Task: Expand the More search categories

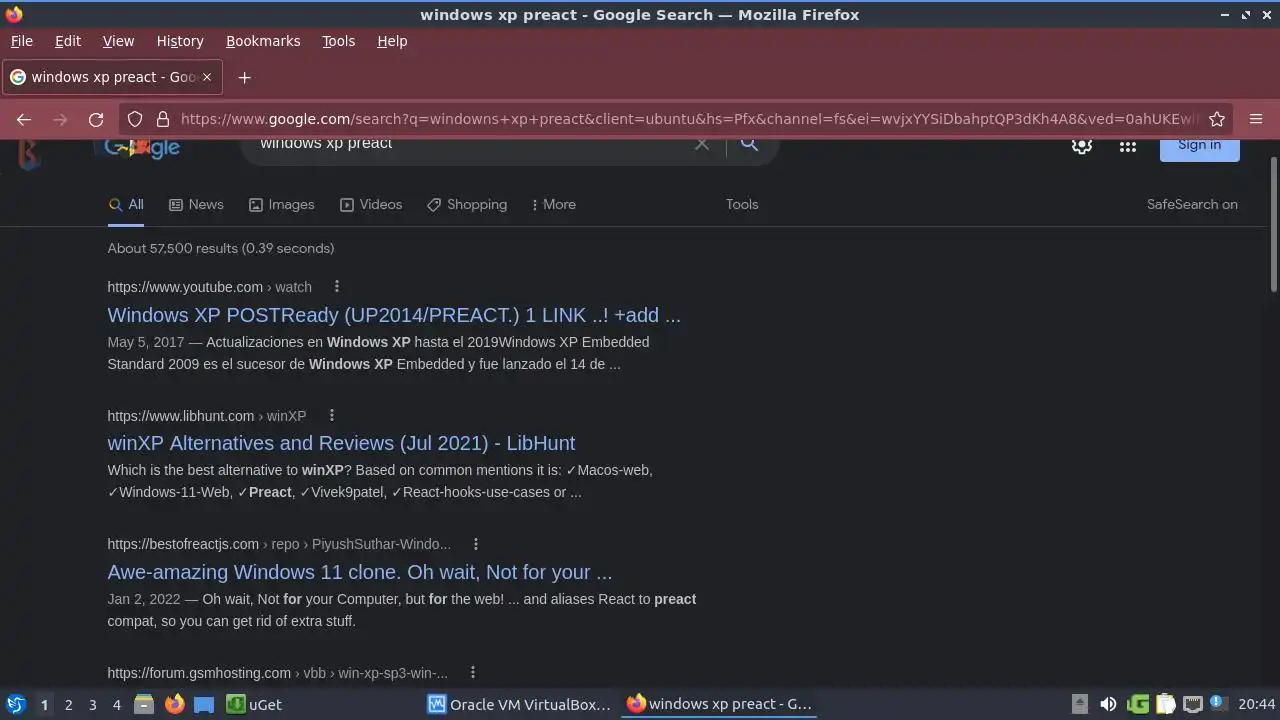Action: [x=553, y=204]
